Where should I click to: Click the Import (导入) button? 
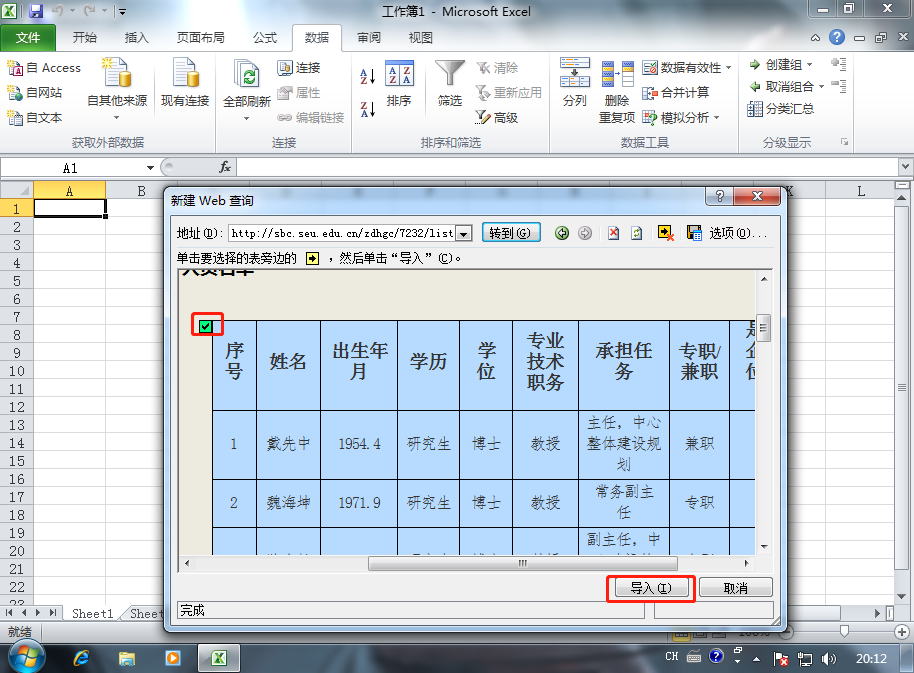(x=651, y=589)
